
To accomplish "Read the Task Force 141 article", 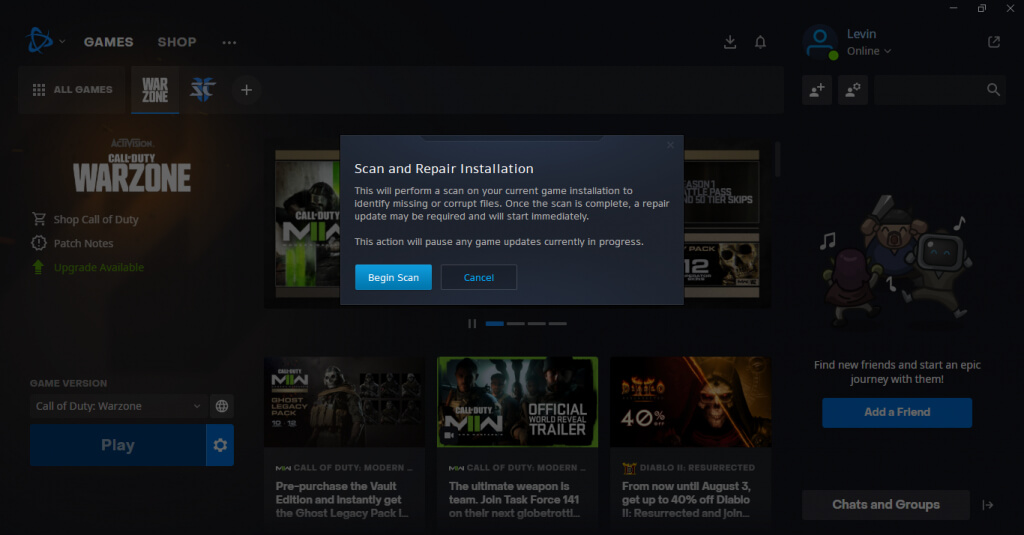I will pos(514,500).
